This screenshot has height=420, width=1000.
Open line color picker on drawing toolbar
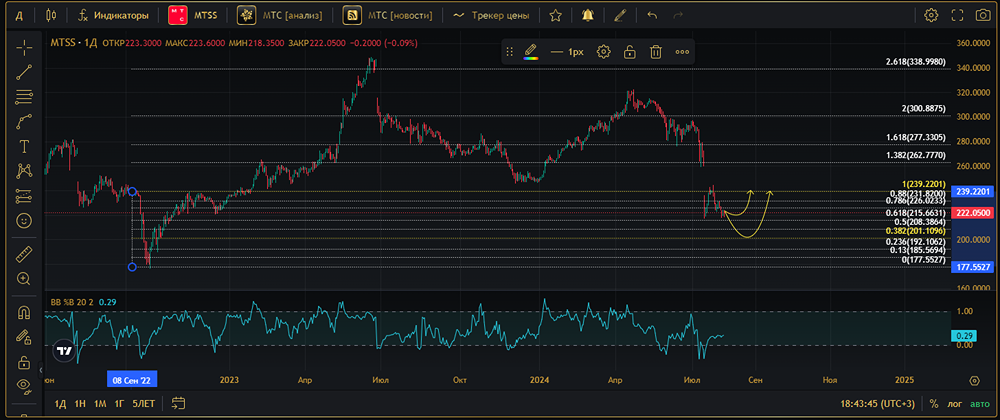coord(531,52)
